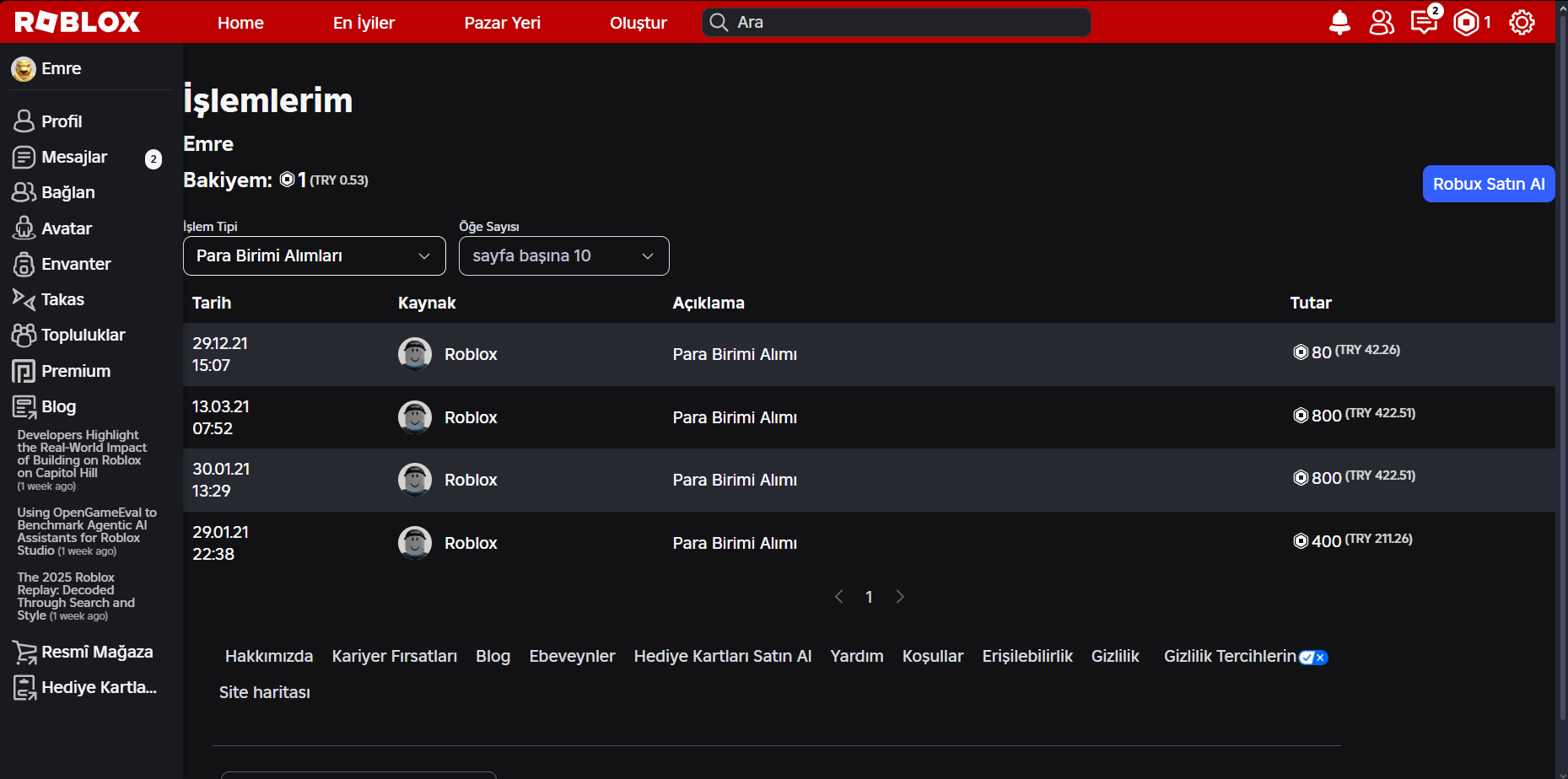Screen dimensions: 1568x779
Task: Open the Öğe Sayısı per-page dropdown
Action: (x=564, y=256)
